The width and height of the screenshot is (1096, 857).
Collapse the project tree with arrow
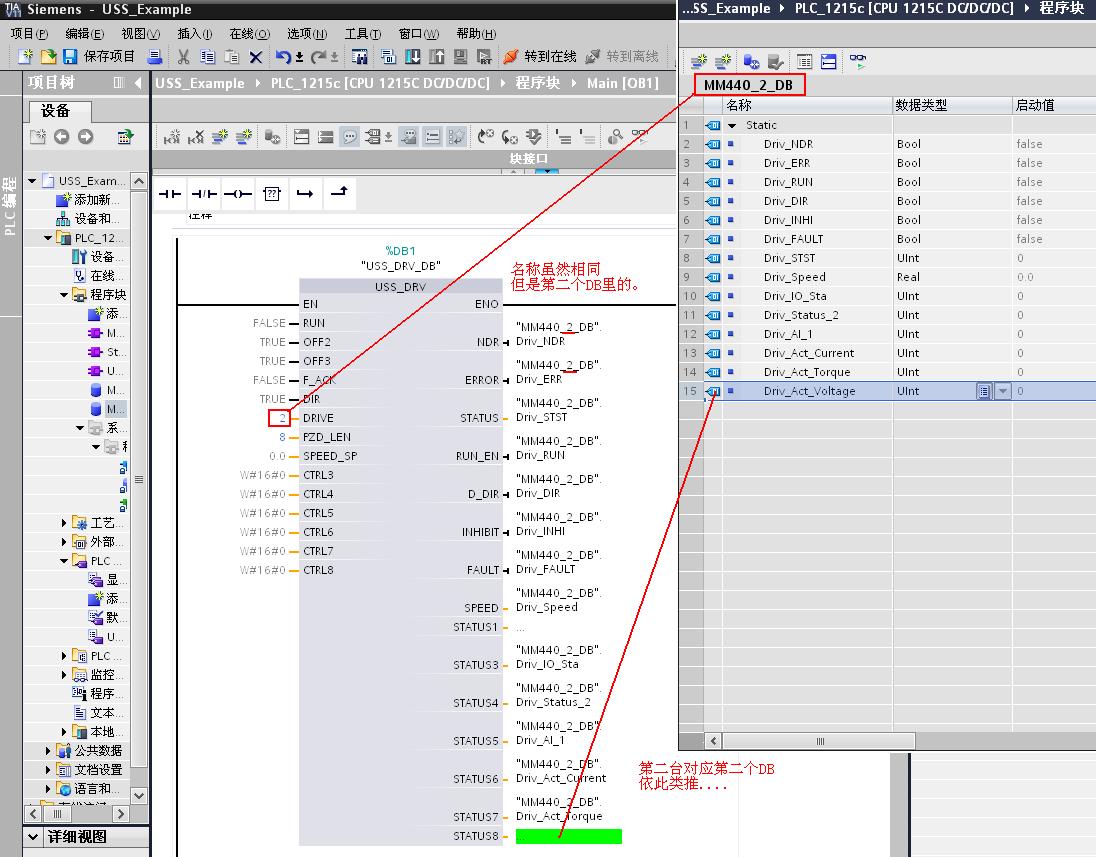[x=138, y=83]
